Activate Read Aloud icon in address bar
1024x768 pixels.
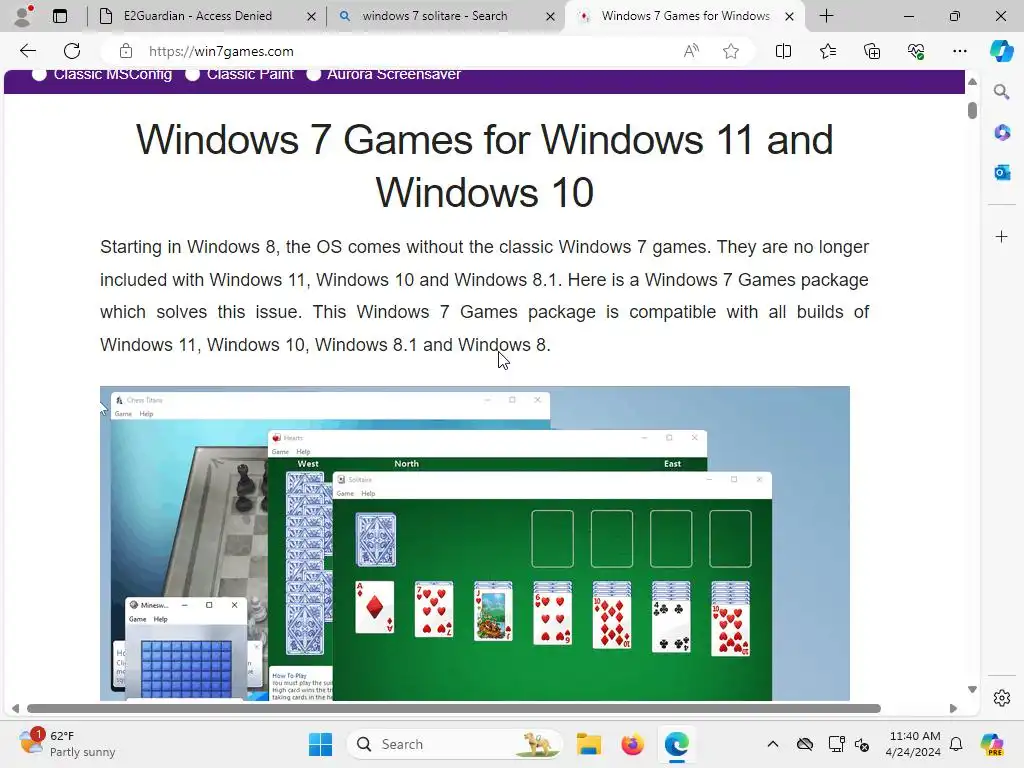tap(691, 51)
